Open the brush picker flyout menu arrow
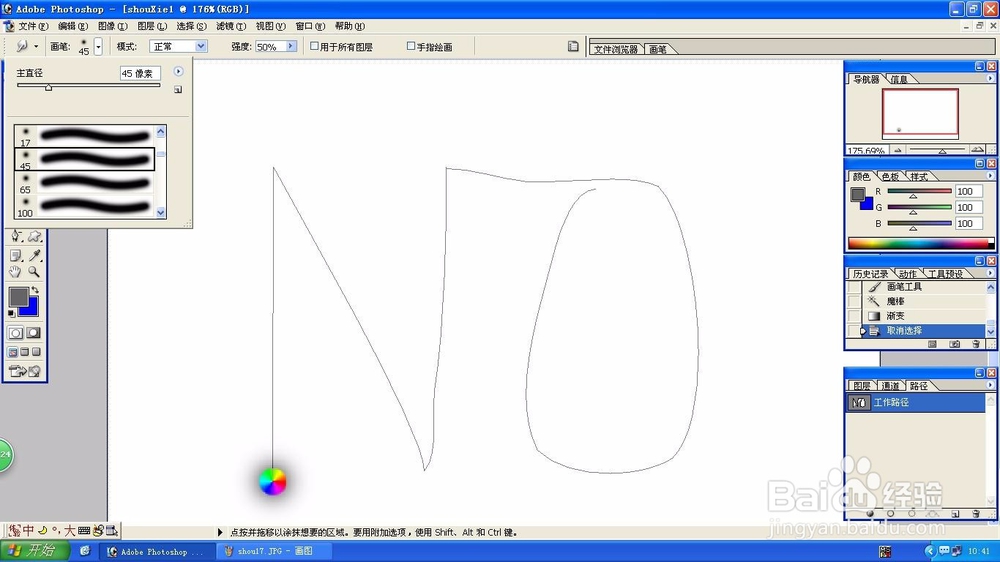Image resolution: width=1000 pixels, height=562 pixels. pos(178,71)
